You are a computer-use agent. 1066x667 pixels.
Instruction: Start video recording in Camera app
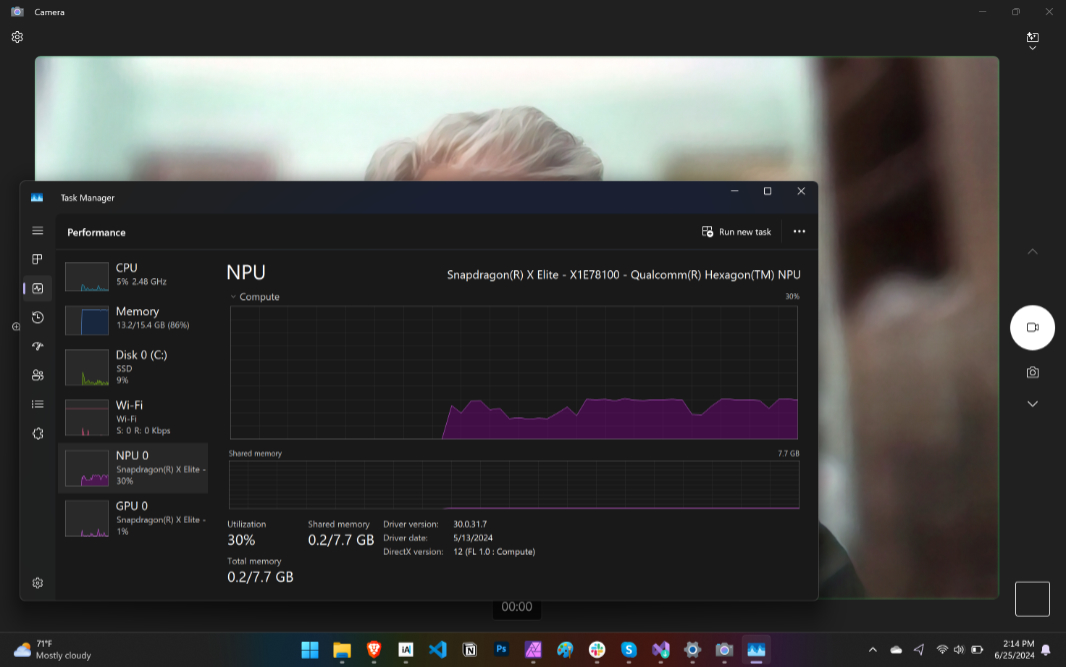coord(1032,328)
